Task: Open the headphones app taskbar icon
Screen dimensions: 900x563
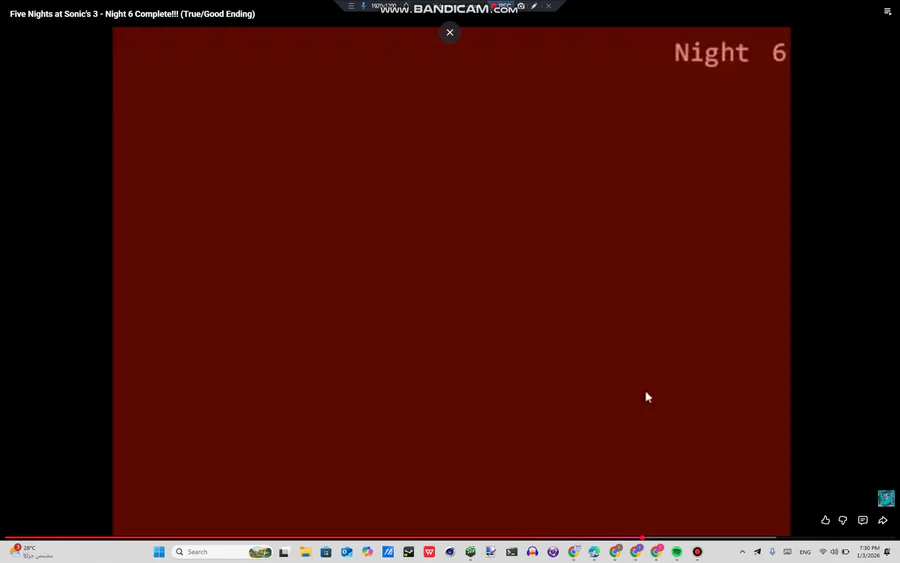Action: 532,552
